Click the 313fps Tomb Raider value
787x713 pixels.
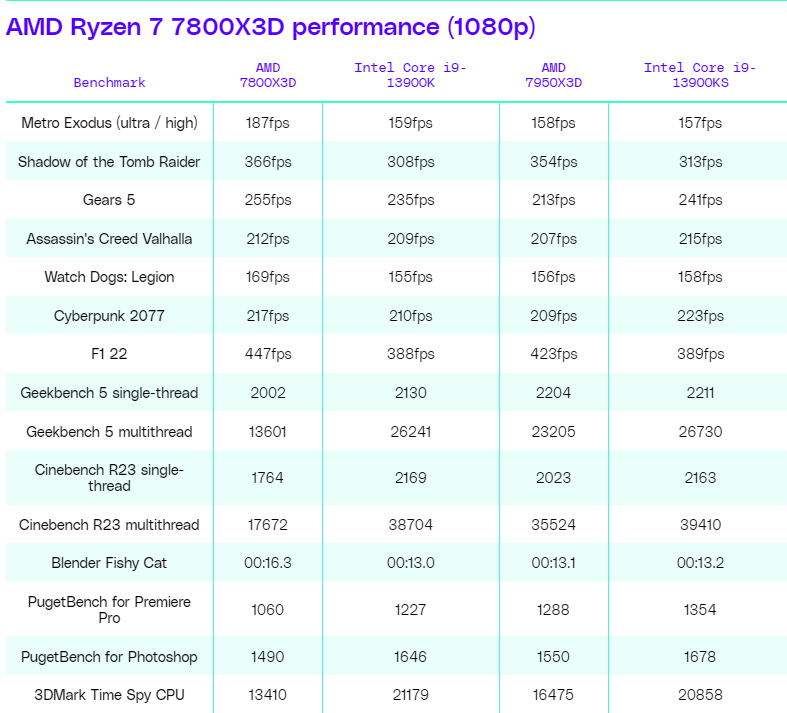(700, 162)
